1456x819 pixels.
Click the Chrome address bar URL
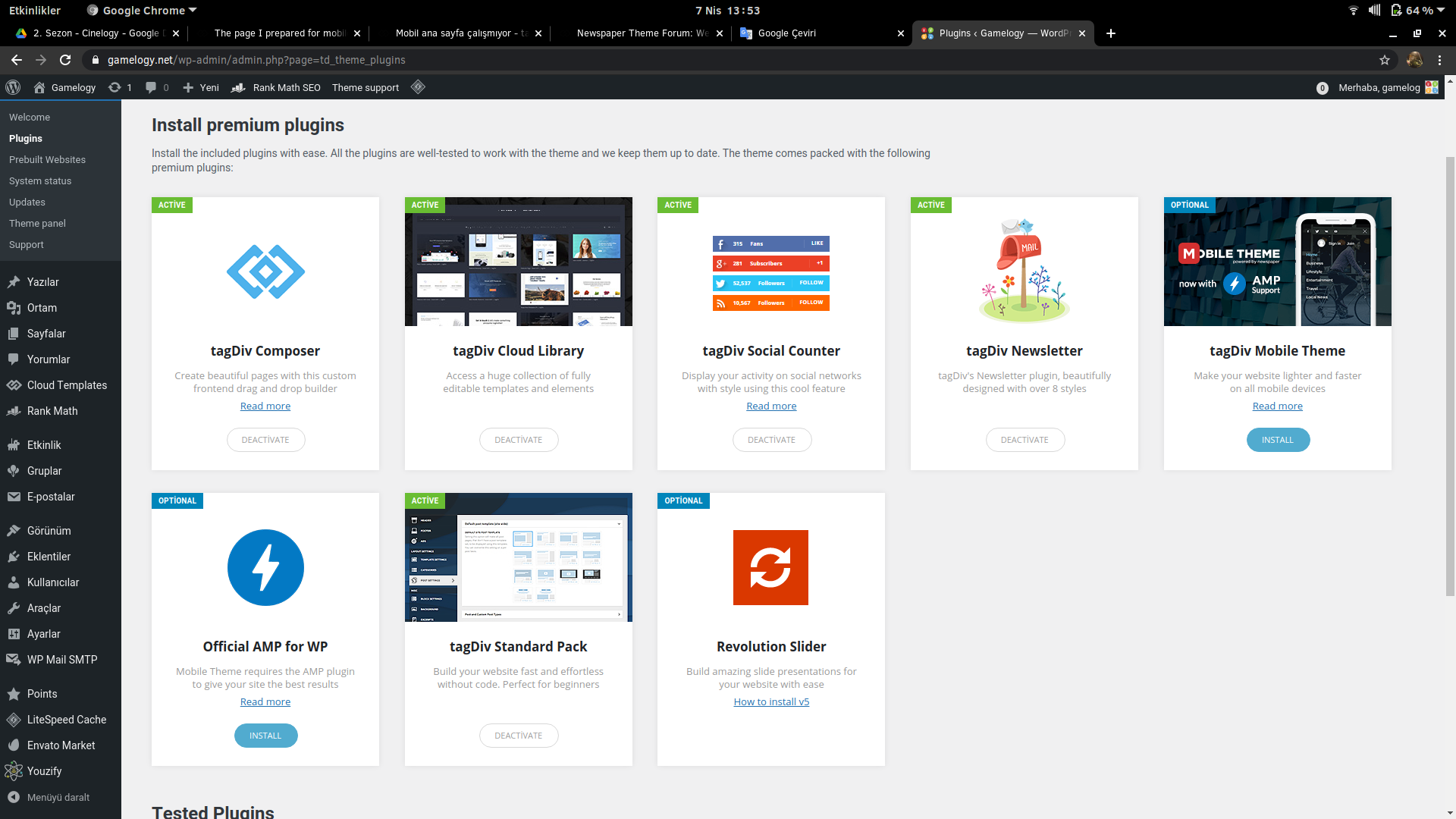point(256,60)
